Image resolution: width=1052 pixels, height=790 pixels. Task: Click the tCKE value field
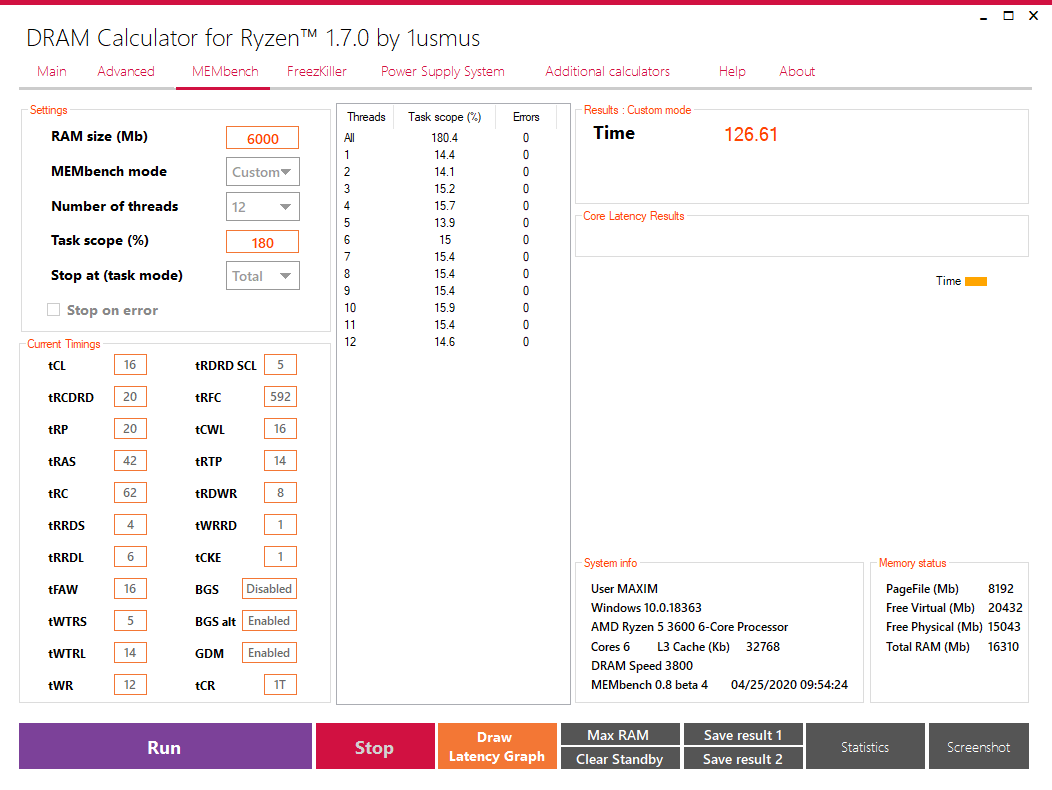(280, 556)
